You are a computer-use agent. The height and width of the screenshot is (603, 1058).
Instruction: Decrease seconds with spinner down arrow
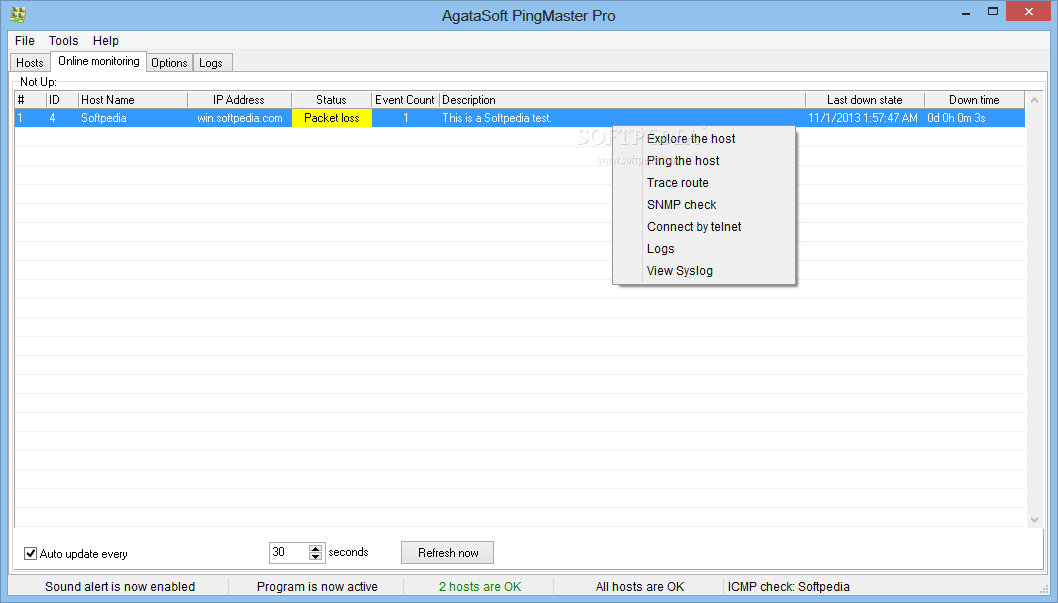[x=316, y=557]
